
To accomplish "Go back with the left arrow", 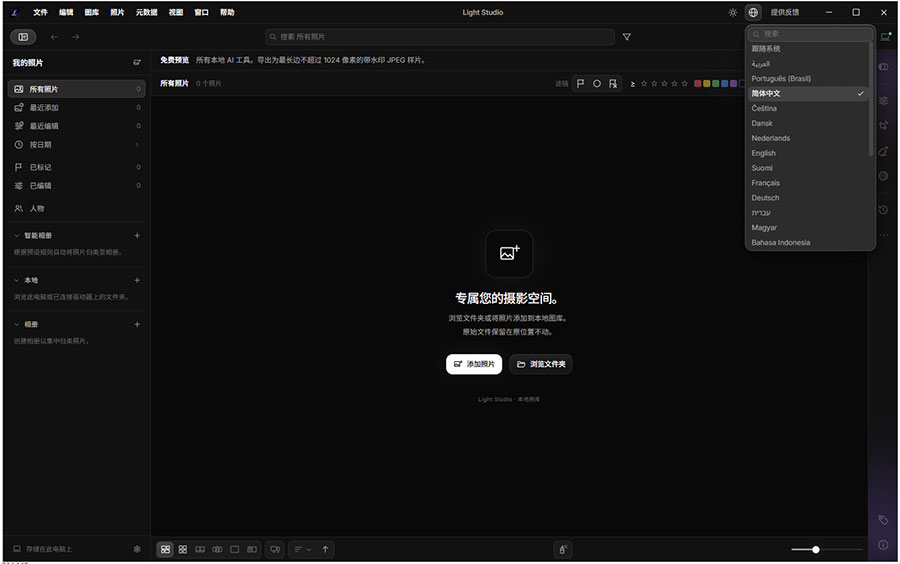I will (x=55, y=37).
